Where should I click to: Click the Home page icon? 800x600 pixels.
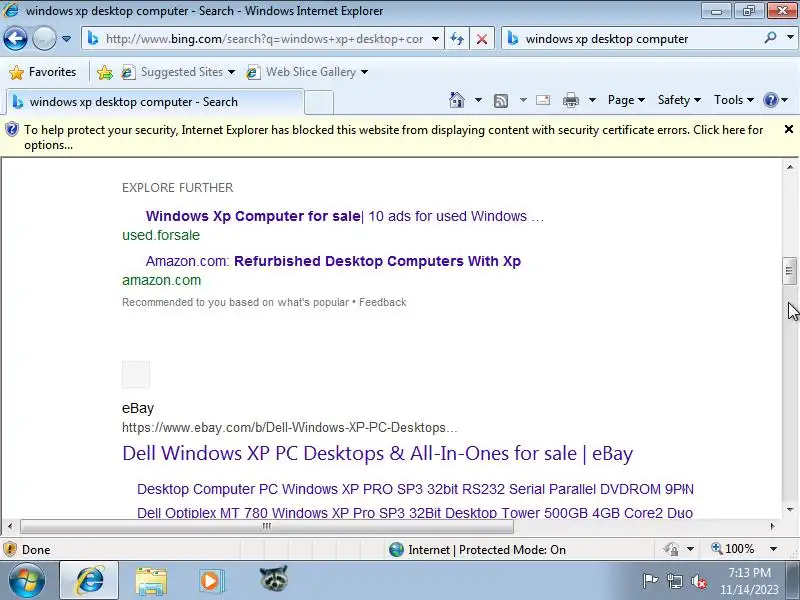(457, 100)
